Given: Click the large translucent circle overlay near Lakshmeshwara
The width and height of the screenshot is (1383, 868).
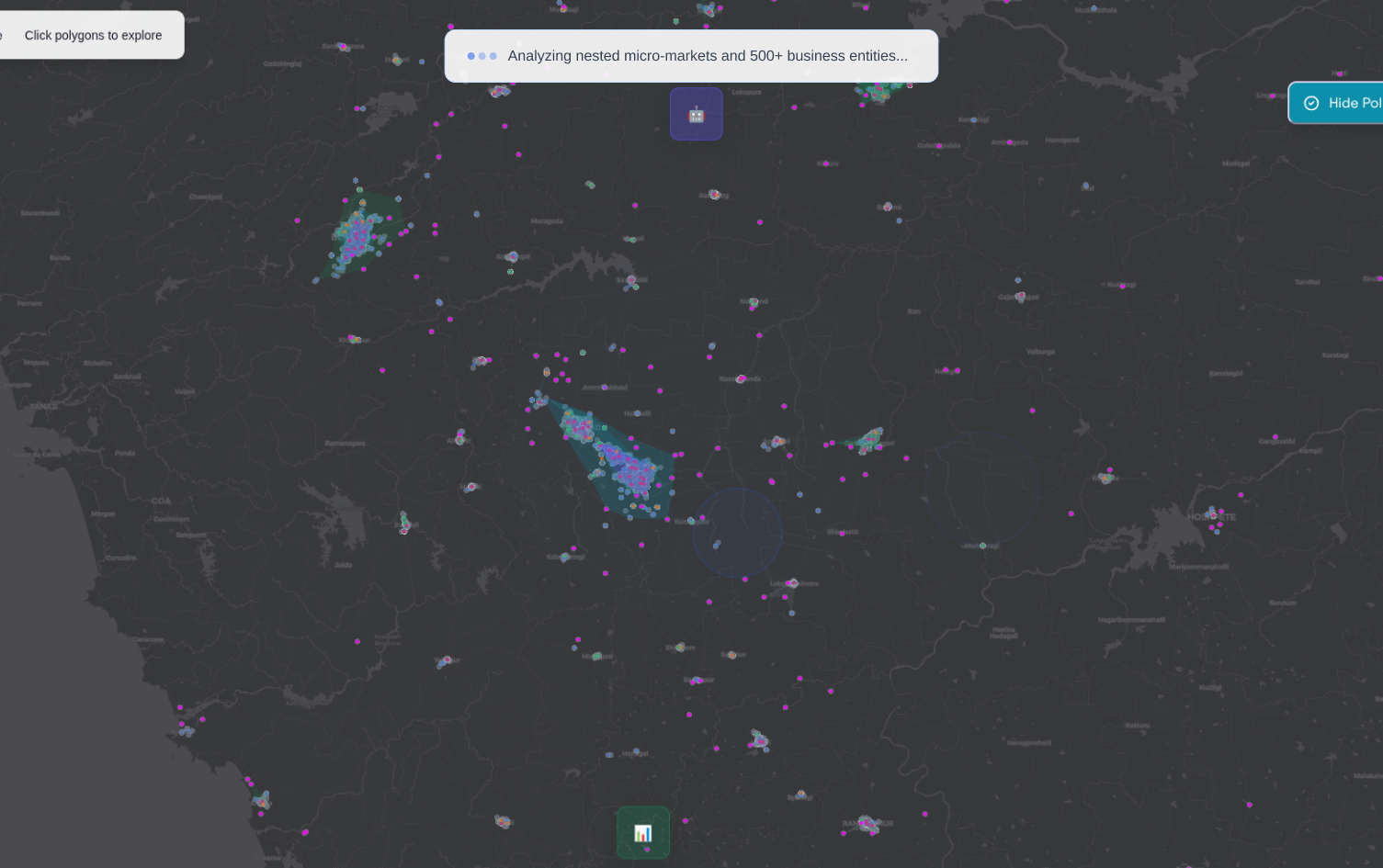Looking at the screenshot, I should 737,531.
